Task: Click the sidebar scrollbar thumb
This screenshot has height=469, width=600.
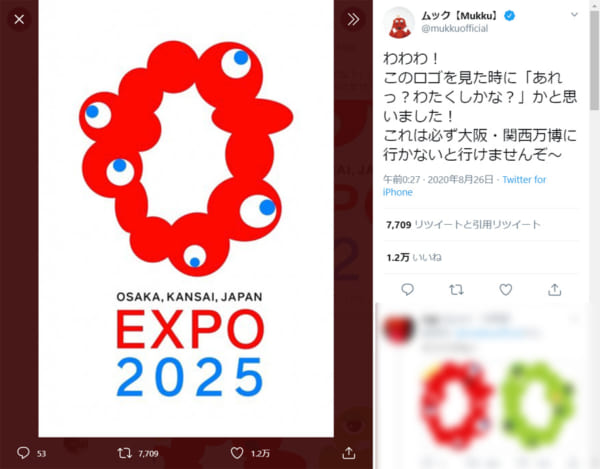Action: click(x=595, y=59)
